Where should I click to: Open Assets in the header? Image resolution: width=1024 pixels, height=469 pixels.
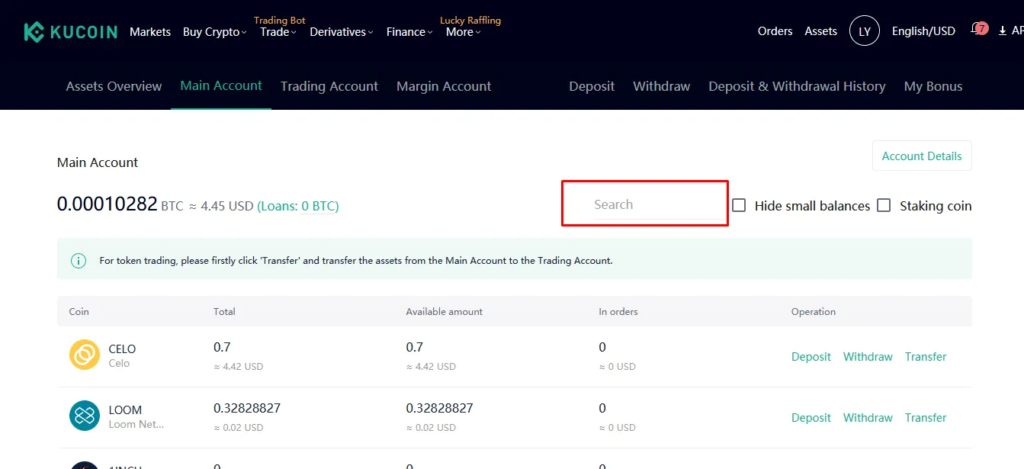click(x=821, y=31)
